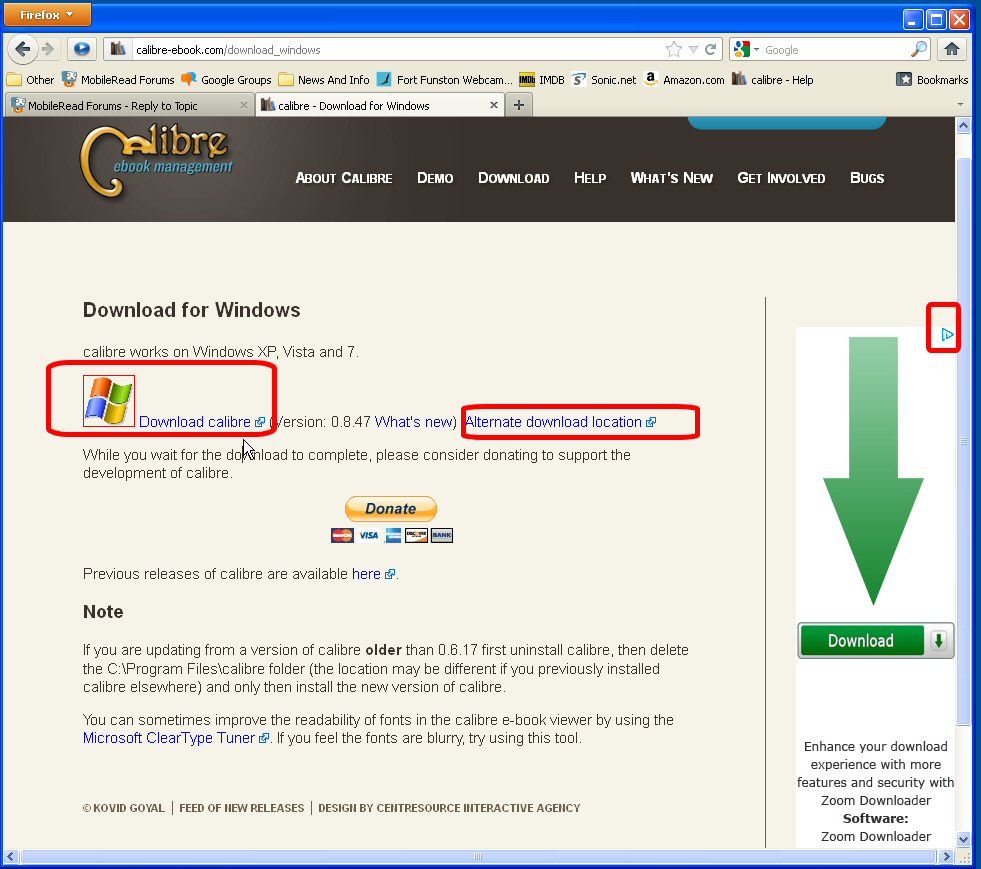The height and width of the screenshot is (869, 981).
Task: Open the Other bookmarks folder
Action: pyautogui.click(x=31, y=79)
